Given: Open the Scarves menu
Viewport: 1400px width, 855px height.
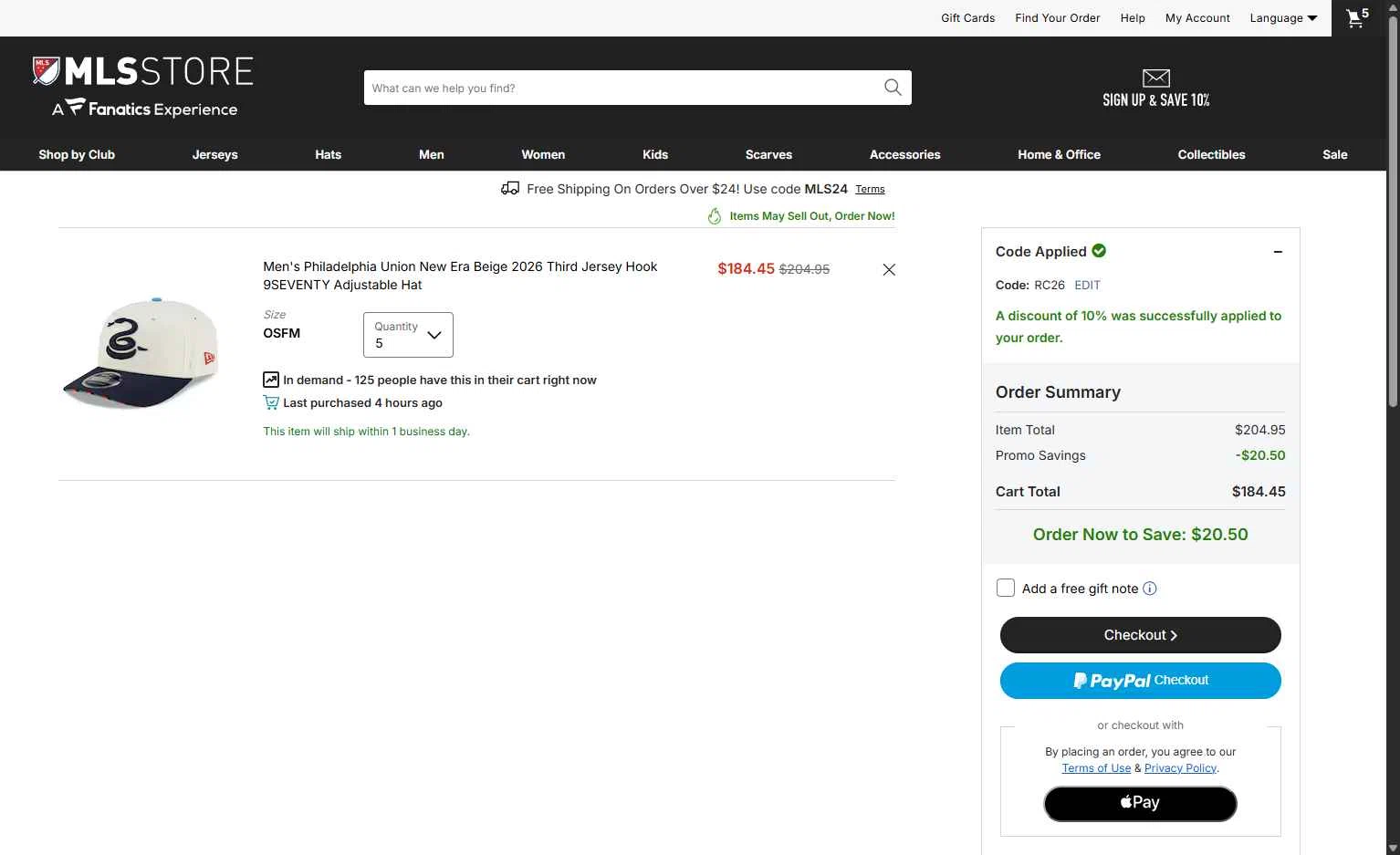Looking at the screenshot, I should point(768,154).
